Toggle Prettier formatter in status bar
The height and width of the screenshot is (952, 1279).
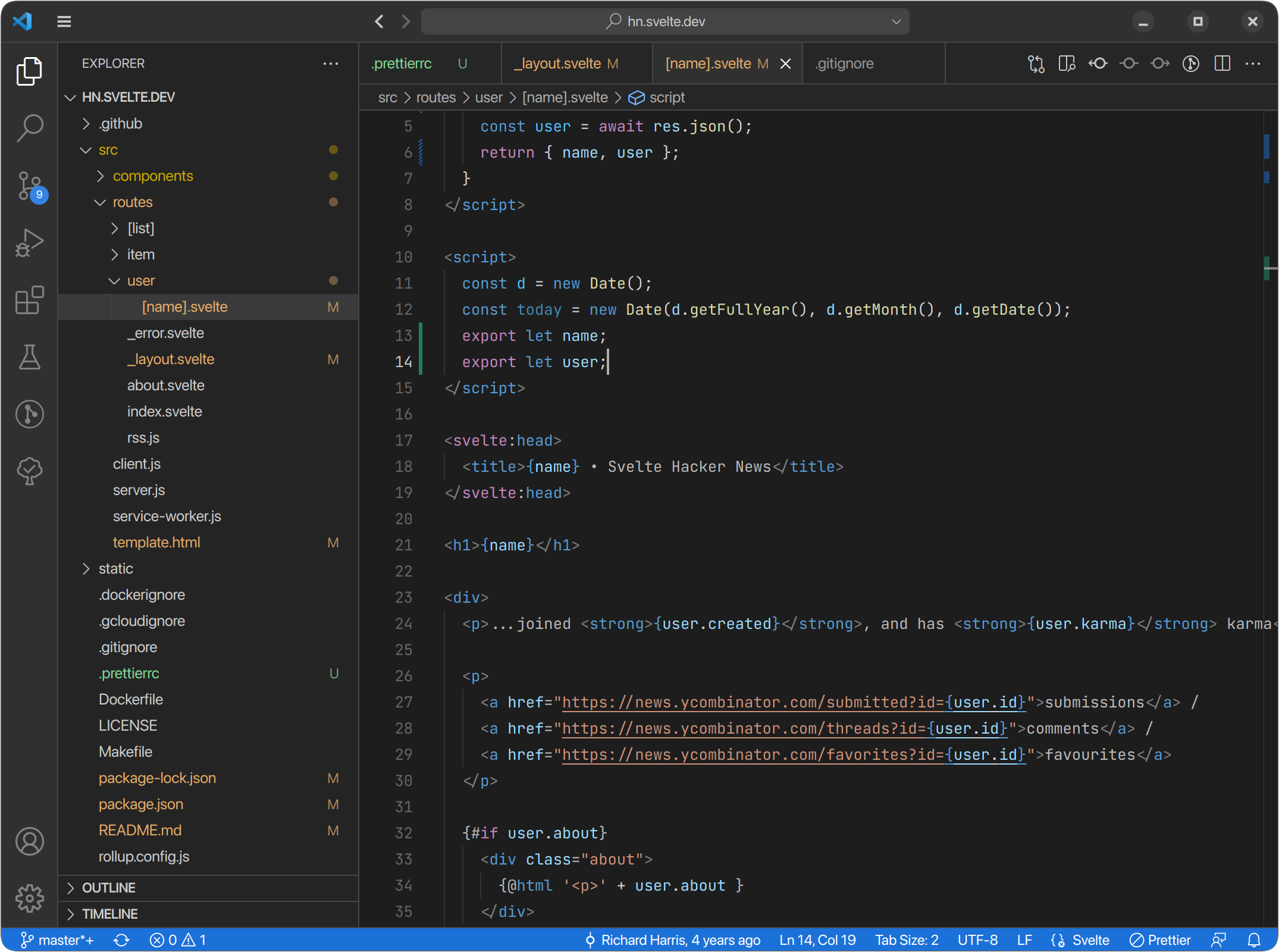[1160, 940]
